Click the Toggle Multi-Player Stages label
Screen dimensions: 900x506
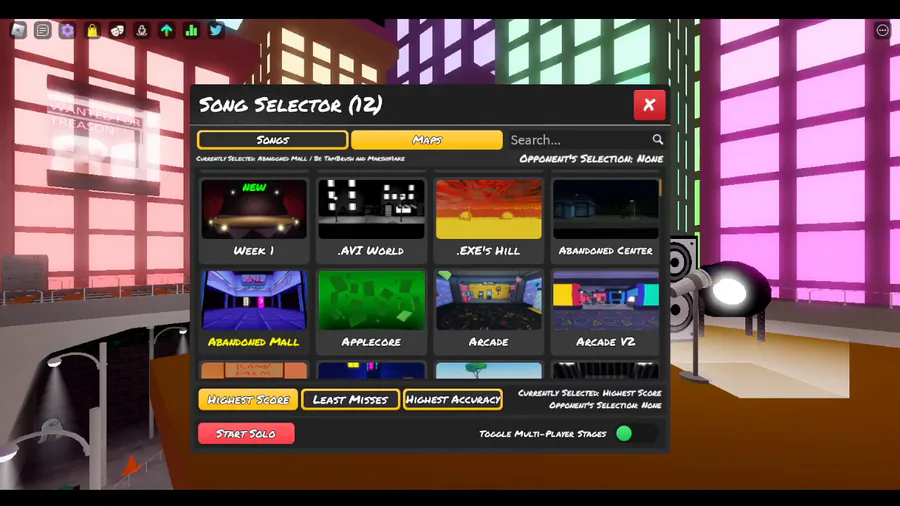[542, 434]
